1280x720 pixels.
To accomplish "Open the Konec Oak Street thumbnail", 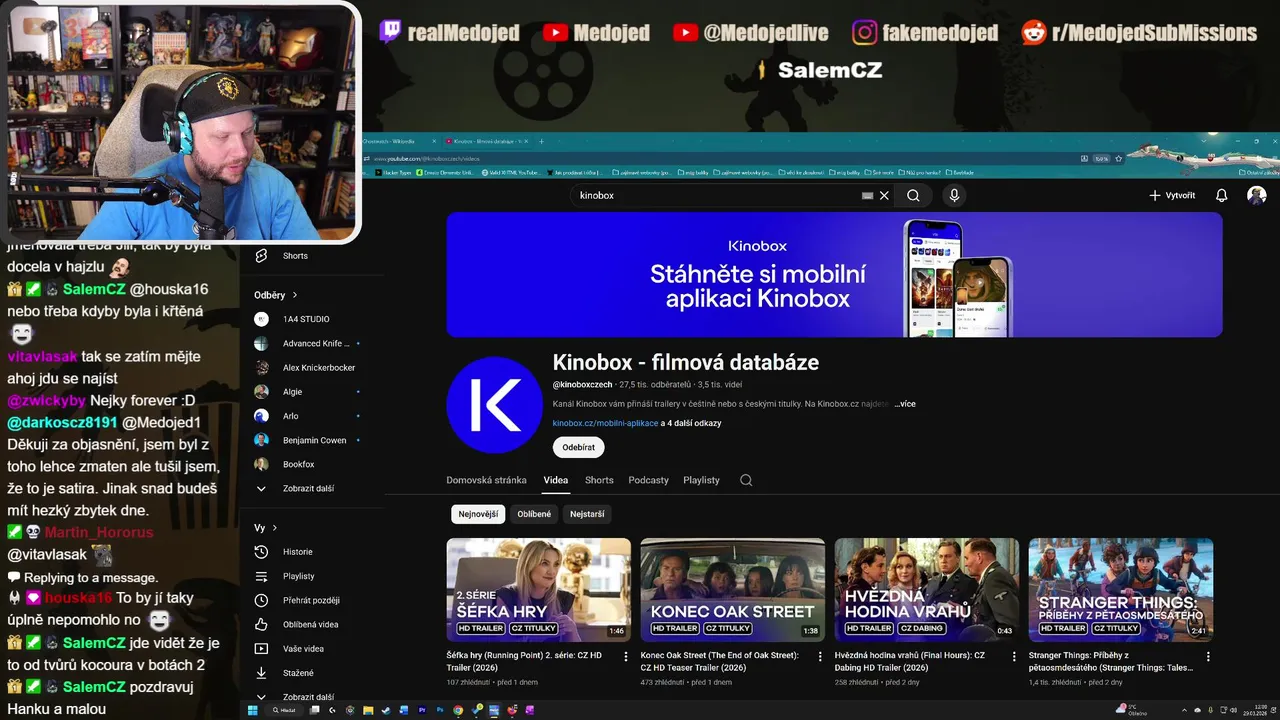I will 732,590.
